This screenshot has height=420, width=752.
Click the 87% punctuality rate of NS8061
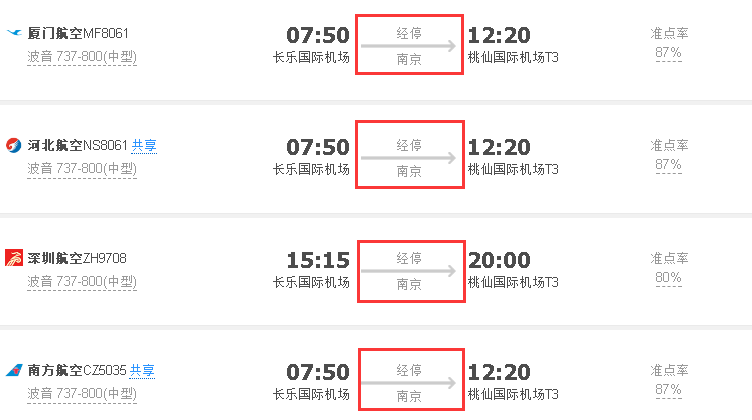pos(668,165)
